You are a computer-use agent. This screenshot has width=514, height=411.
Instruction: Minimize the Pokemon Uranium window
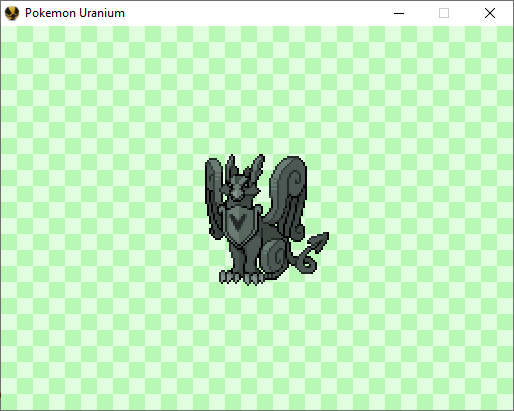pos(399,13)
